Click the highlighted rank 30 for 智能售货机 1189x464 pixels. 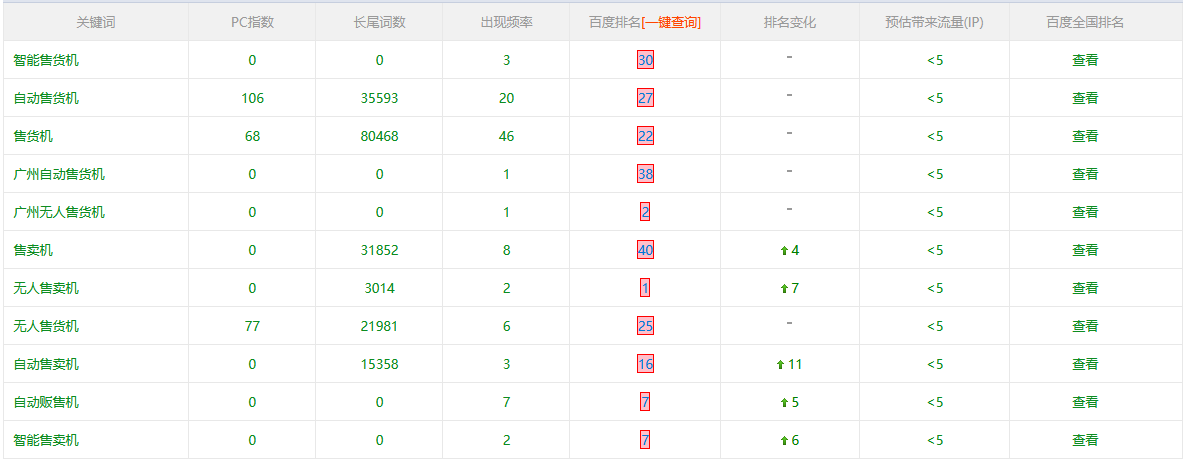645,60
